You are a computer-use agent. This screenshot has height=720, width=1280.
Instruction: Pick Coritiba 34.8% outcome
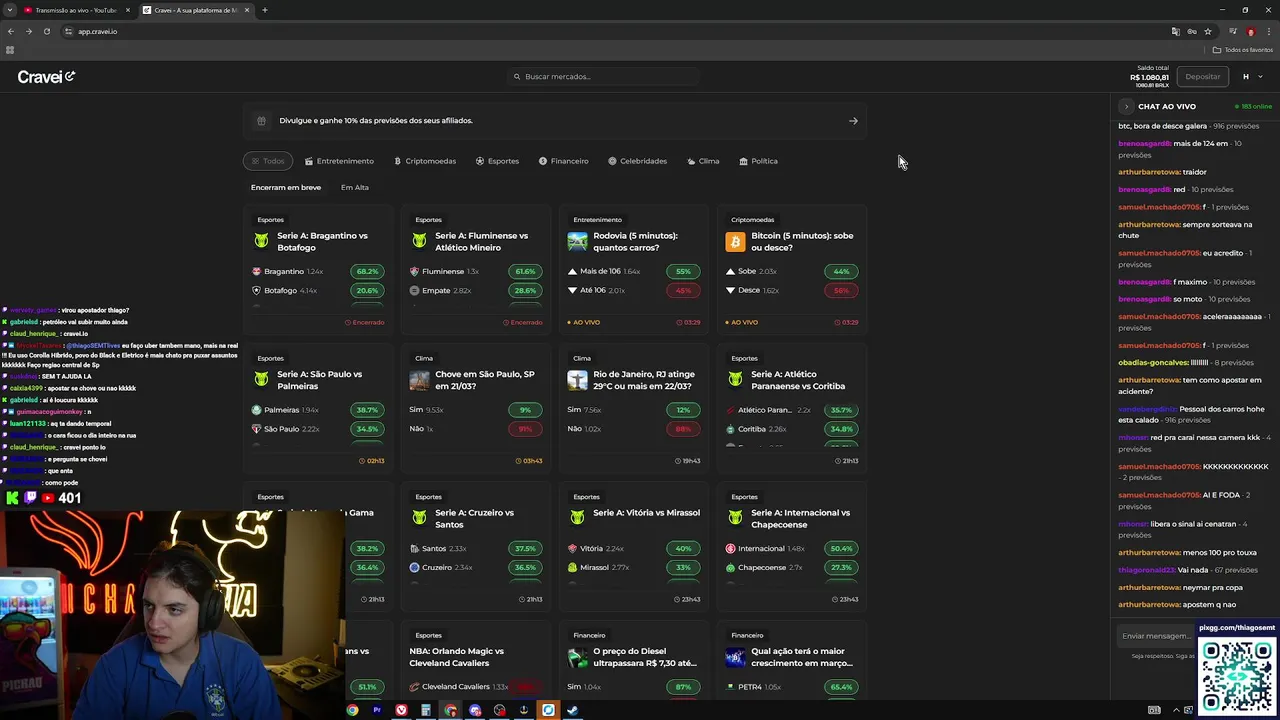pos(841,429)
